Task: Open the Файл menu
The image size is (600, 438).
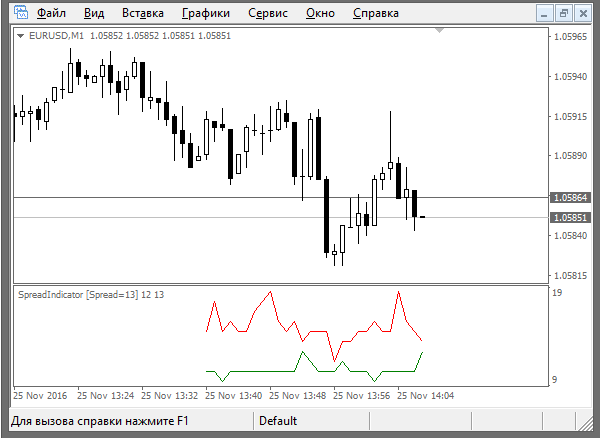Action: 51,13
